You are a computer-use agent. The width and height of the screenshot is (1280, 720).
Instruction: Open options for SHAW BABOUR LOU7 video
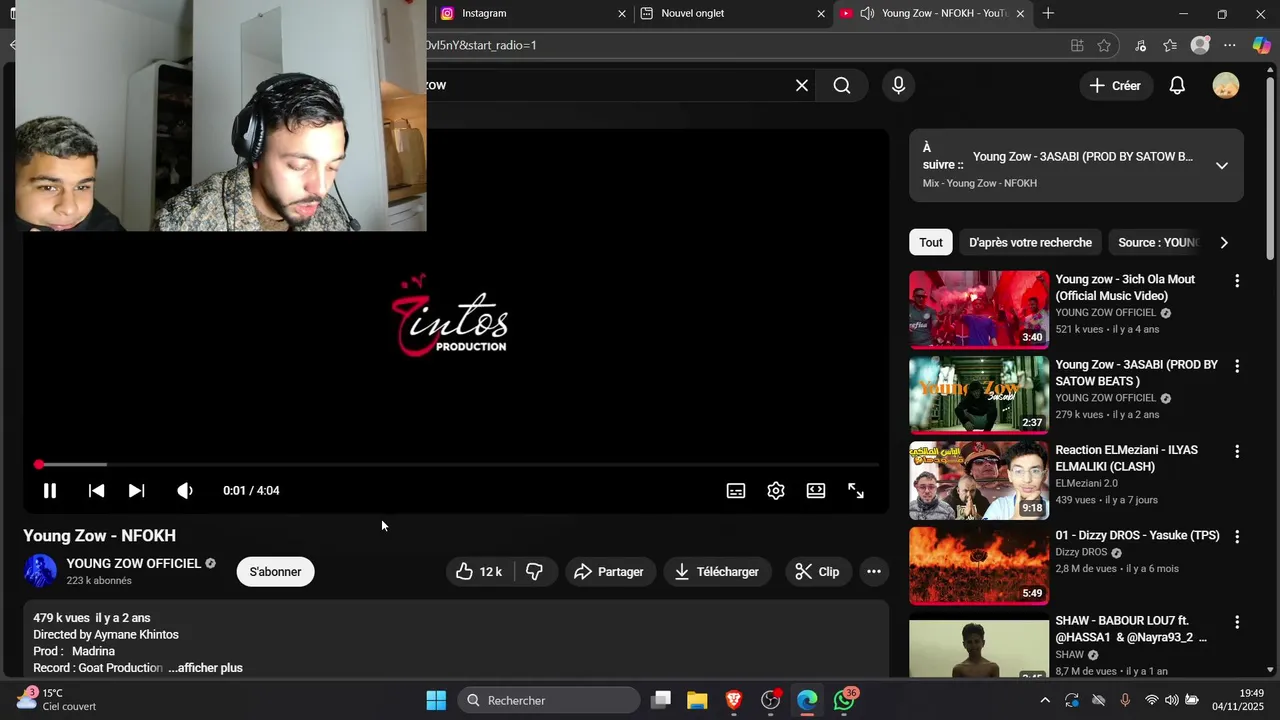(x=1237, y=622)
